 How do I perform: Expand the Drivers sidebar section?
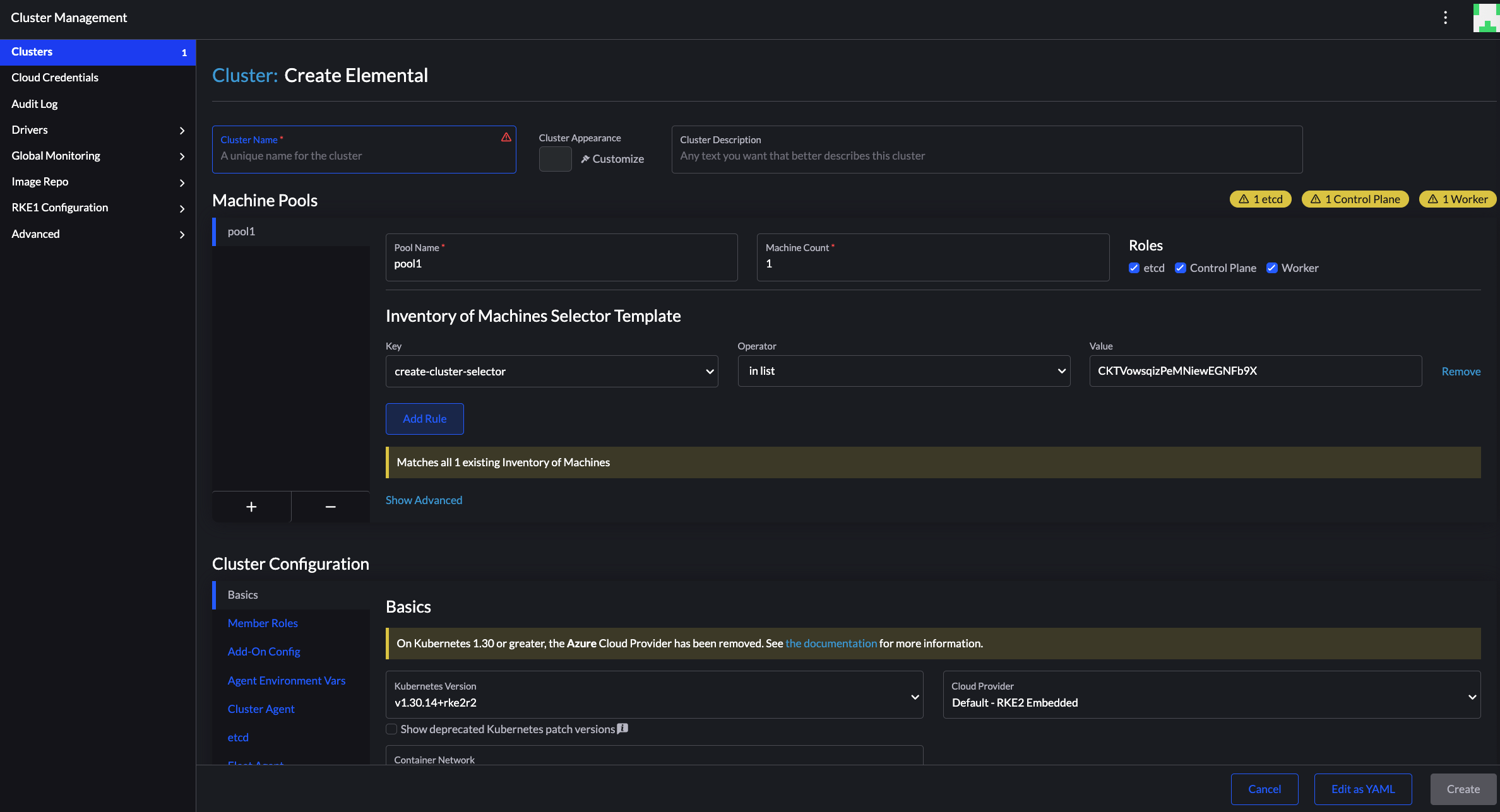(98, 130)
